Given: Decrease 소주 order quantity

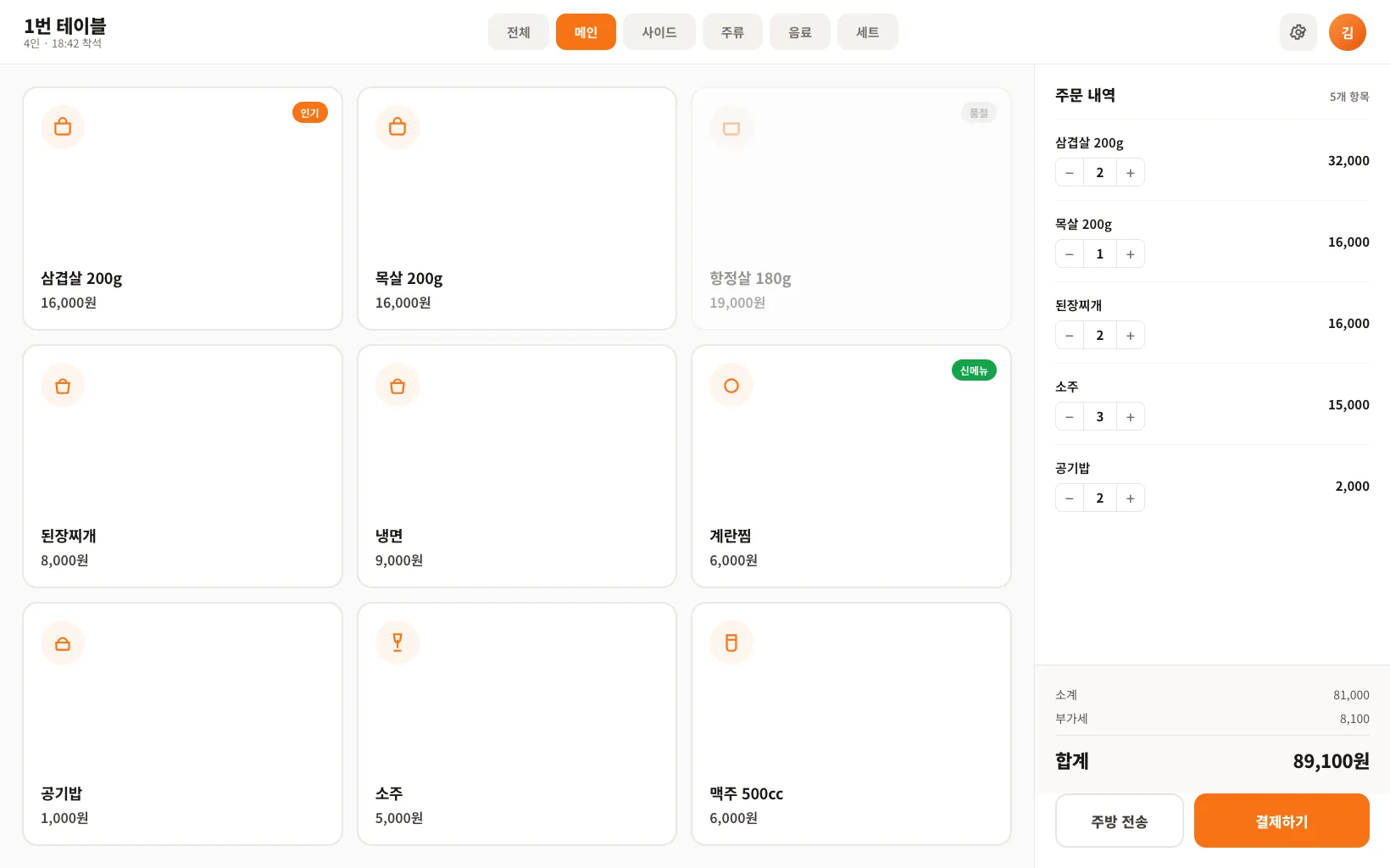Looking at the screenshot, I should click(1070, 417).
